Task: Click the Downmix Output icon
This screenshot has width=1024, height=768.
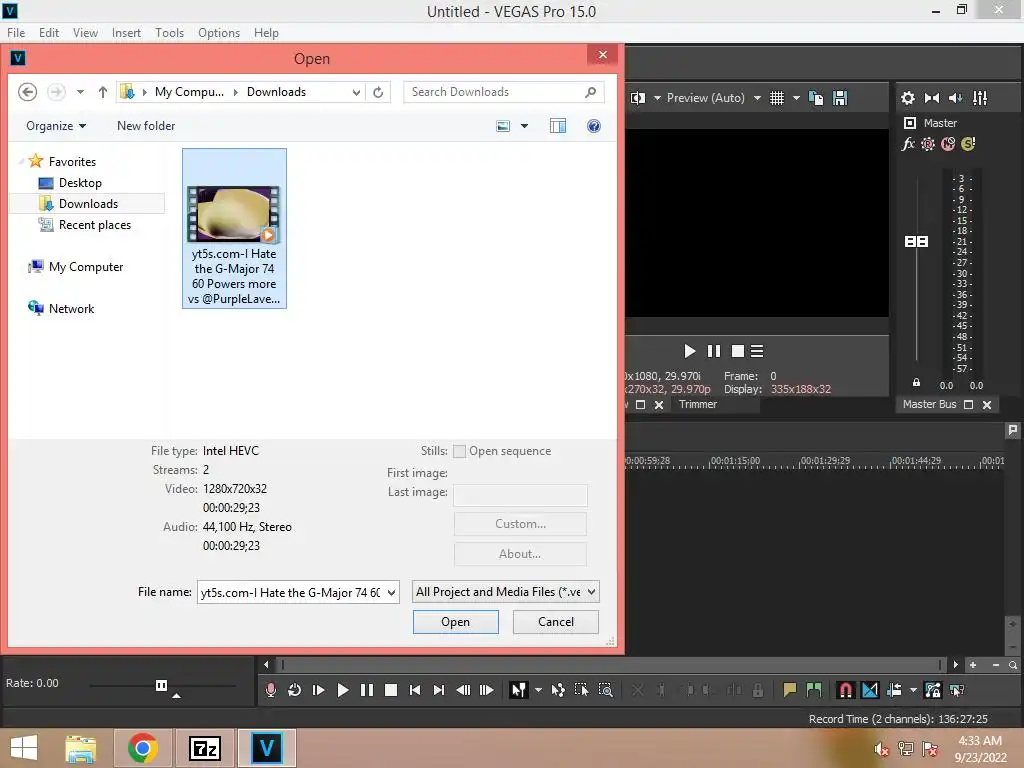Action: pos(932,98)
